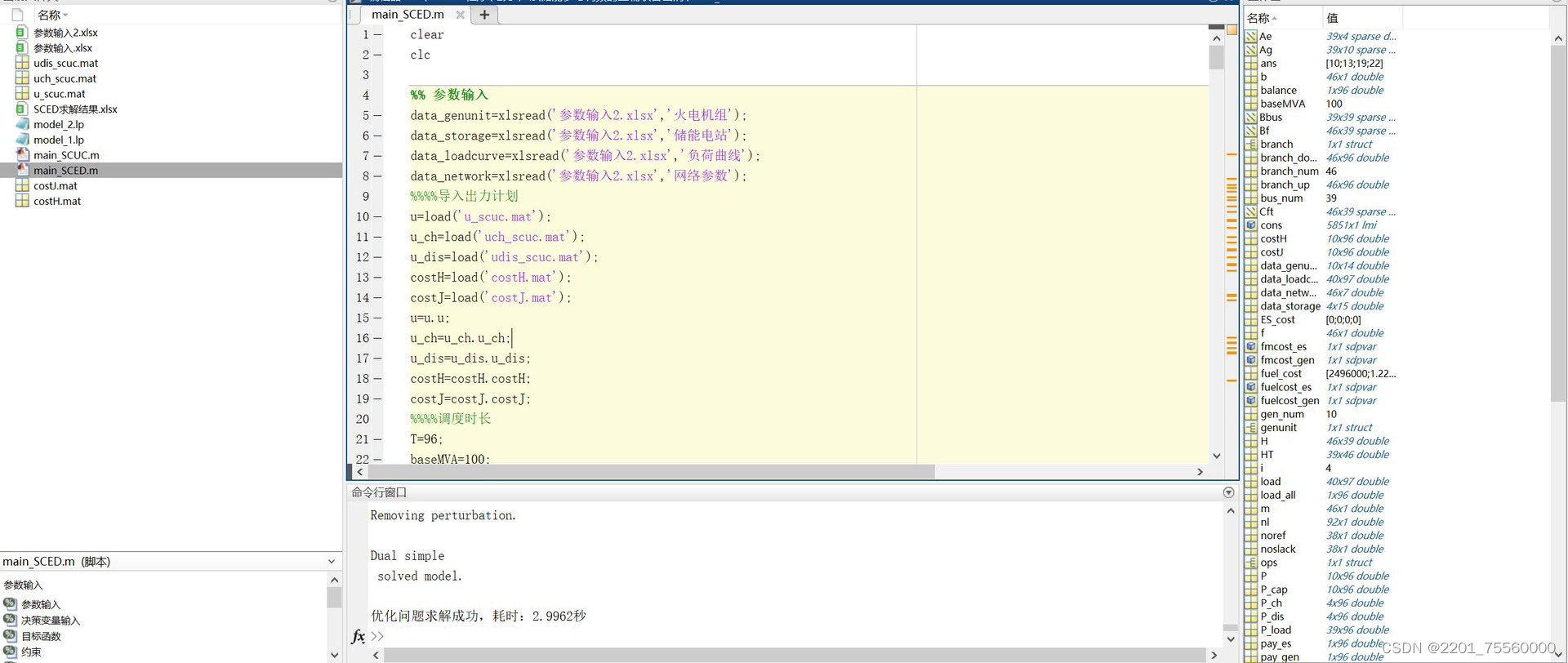Sort workspace variables by 名称 header
The height and width of the screenshot is (663, 1568).
pyautogui.click(x=1262, y=18)
